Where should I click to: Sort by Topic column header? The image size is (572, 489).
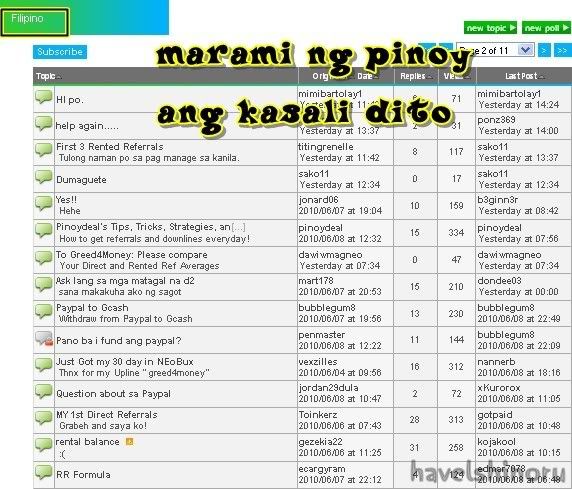pyautogui.click(x=46, y=76)
